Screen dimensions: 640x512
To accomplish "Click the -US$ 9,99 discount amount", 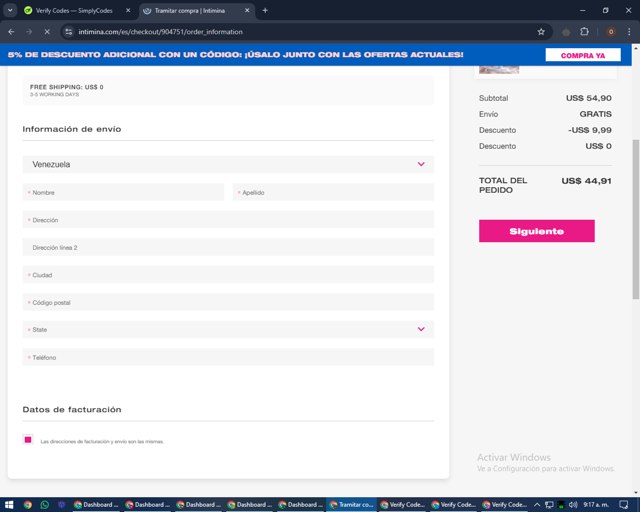I will [x=590, y=130].
